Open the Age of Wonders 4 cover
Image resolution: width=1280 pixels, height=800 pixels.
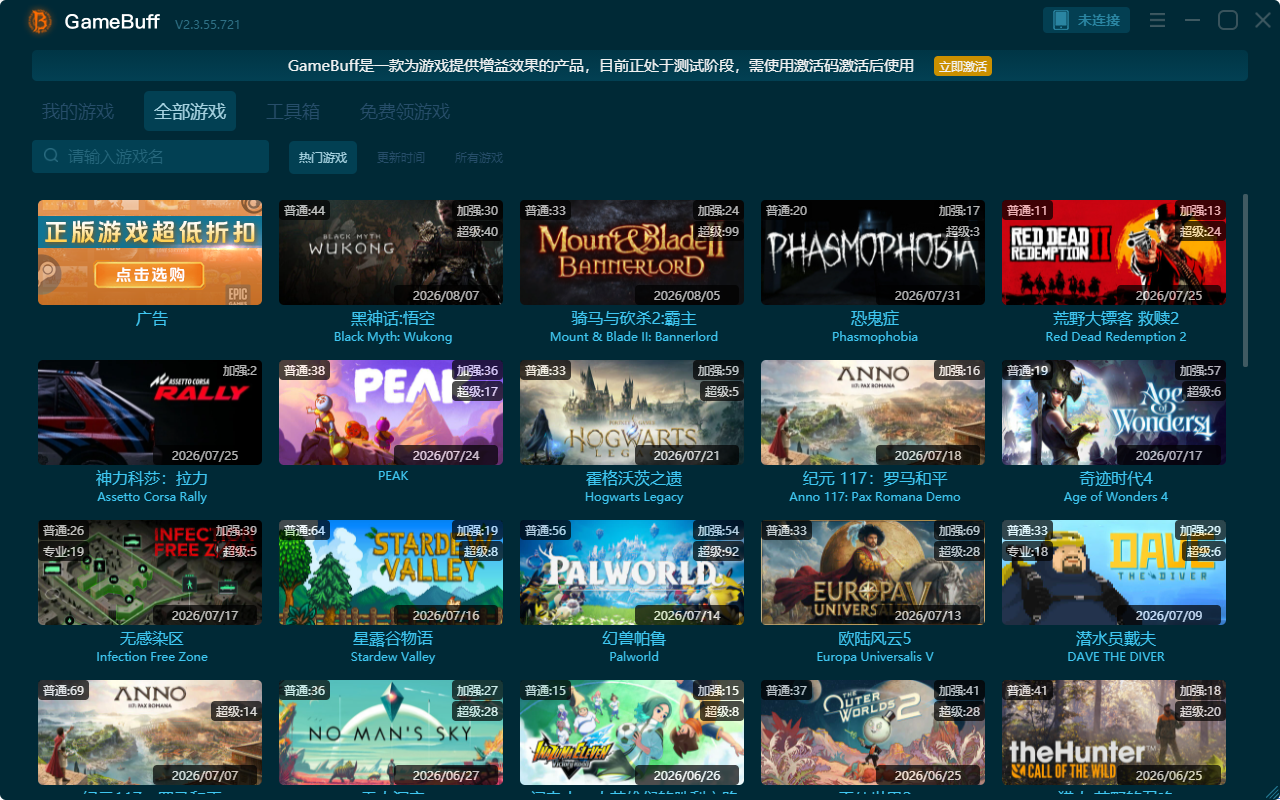pos(1114,412)
